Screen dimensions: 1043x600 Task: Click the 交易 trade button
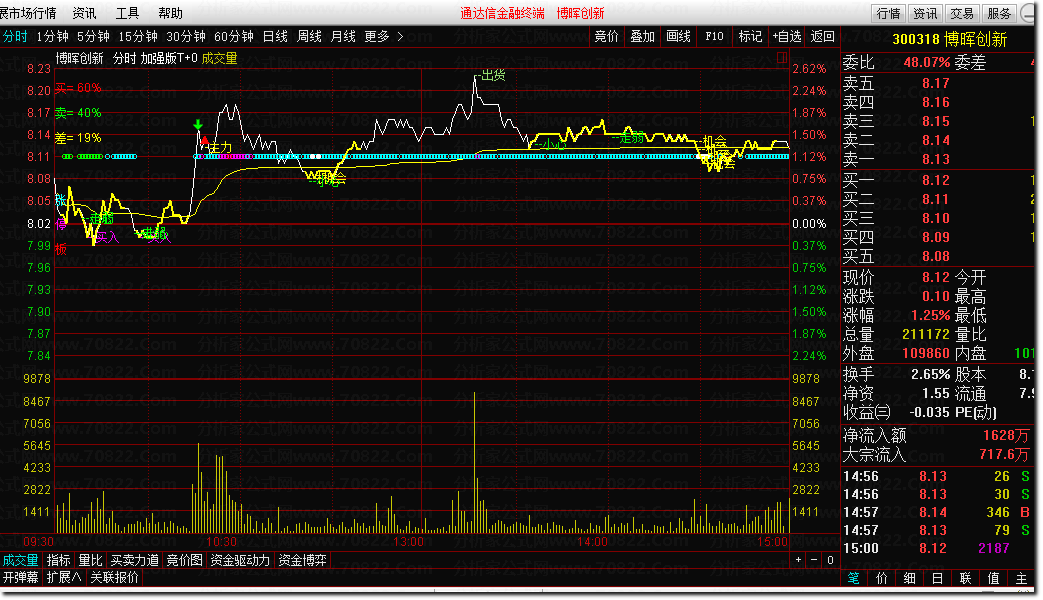(x=961, y=13)
